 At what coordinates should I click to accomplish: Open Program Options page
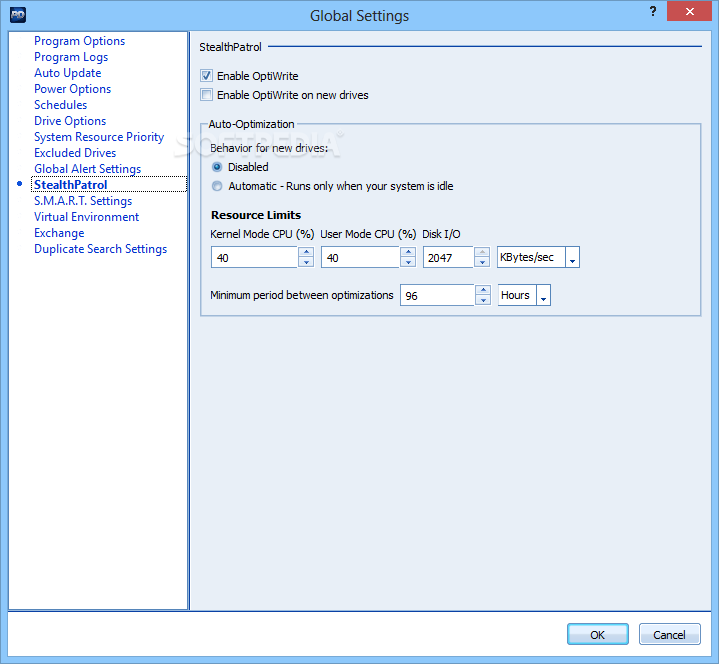79,41
